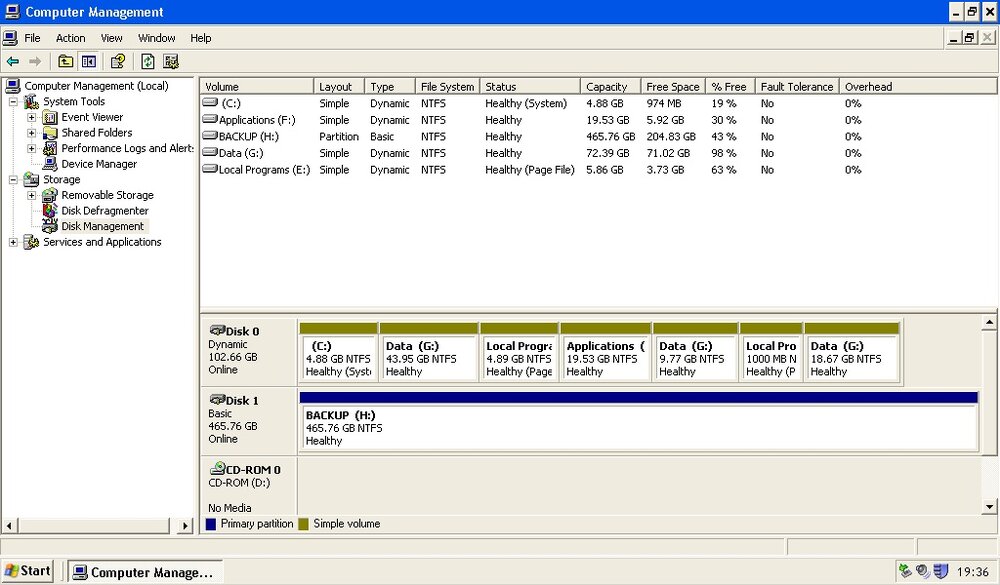Collapse the Storage tree node
This screenshot has height=585, width=1000.
pyautogui.click(x=13, y=180)
